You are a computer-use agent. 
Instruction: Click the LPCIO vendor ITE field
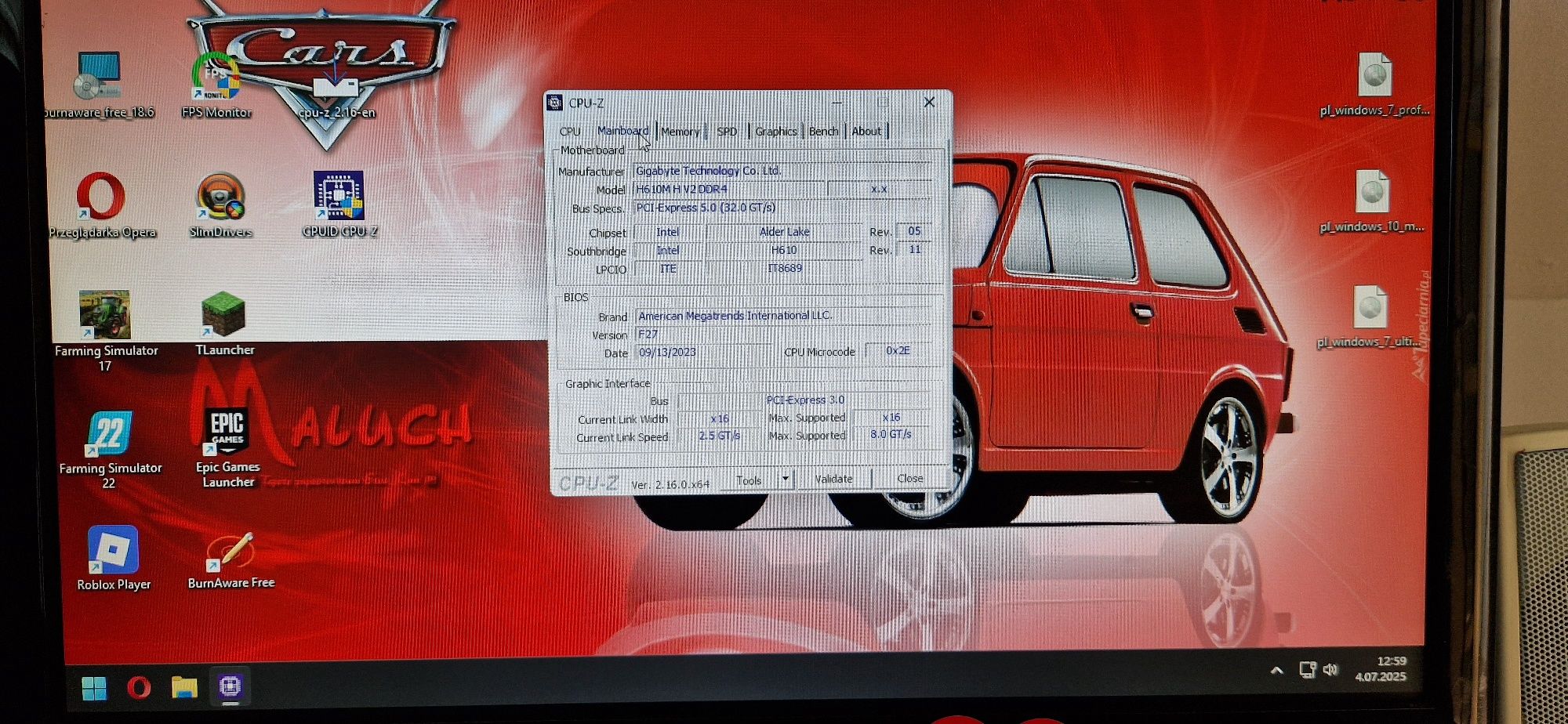[x=668, y=269]
